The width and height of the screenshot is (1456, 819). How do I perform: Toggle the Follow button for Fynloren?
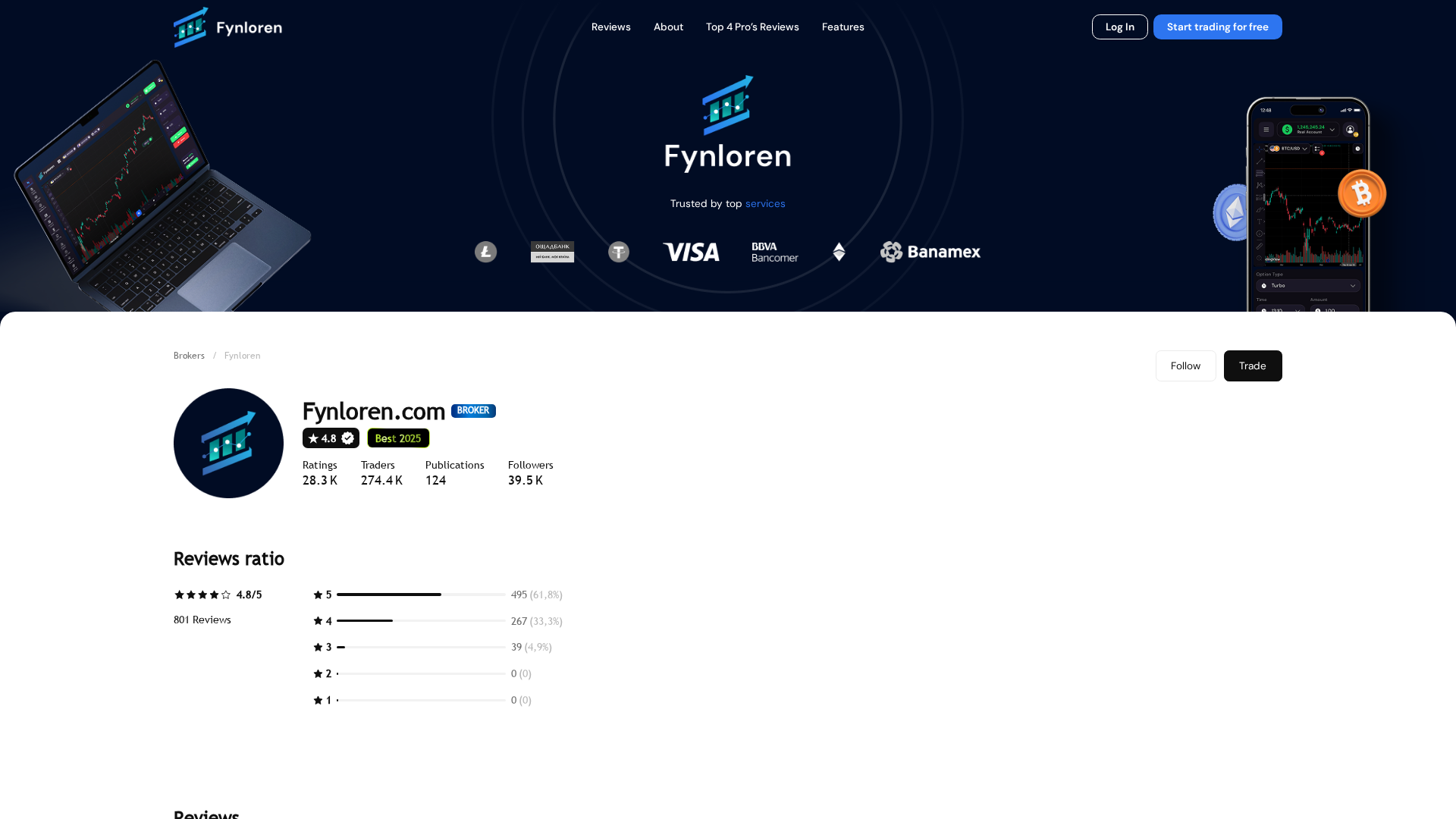pyautogui.click(x=1185, y=366)
